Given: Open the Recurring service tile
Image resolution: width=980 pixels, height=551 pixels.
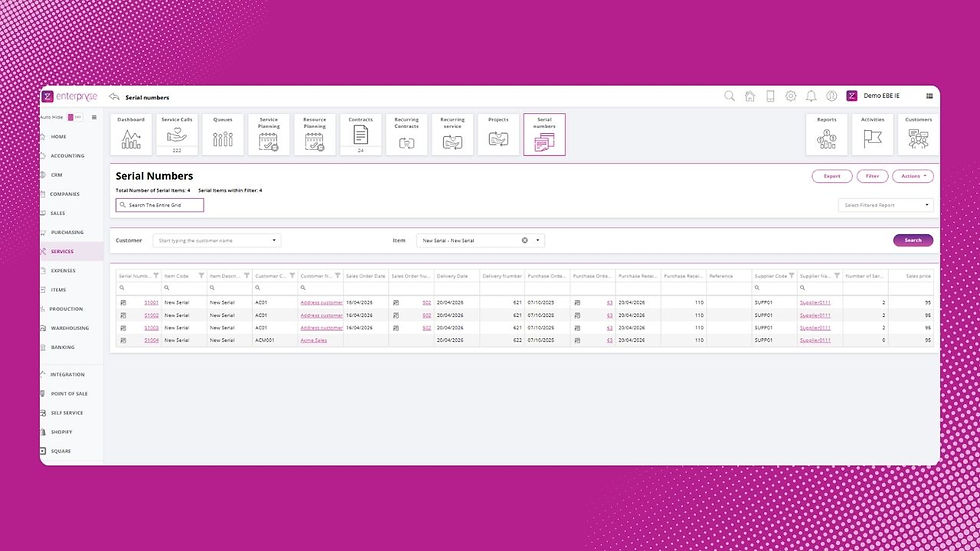Looking at the screenshot, I should point(452,134).
